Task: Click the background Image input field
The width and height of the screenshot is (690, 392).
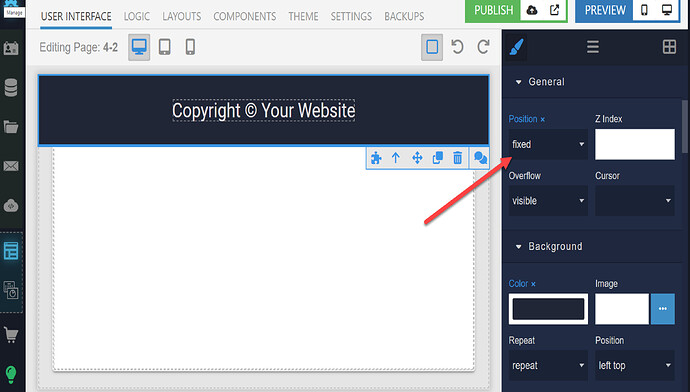Action: (622, 309)
